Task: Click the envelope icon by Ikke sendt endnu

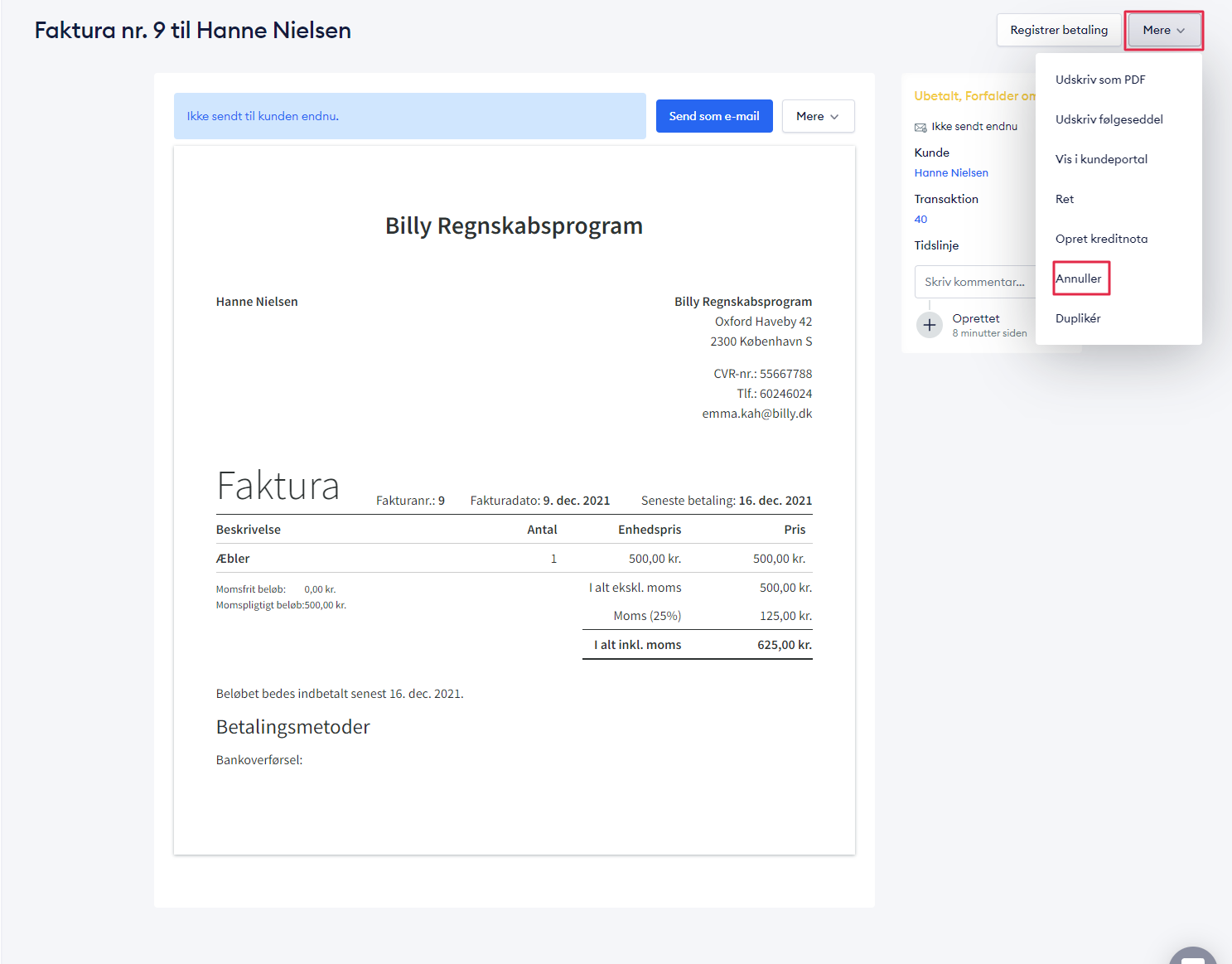Action: coord(920,127)
